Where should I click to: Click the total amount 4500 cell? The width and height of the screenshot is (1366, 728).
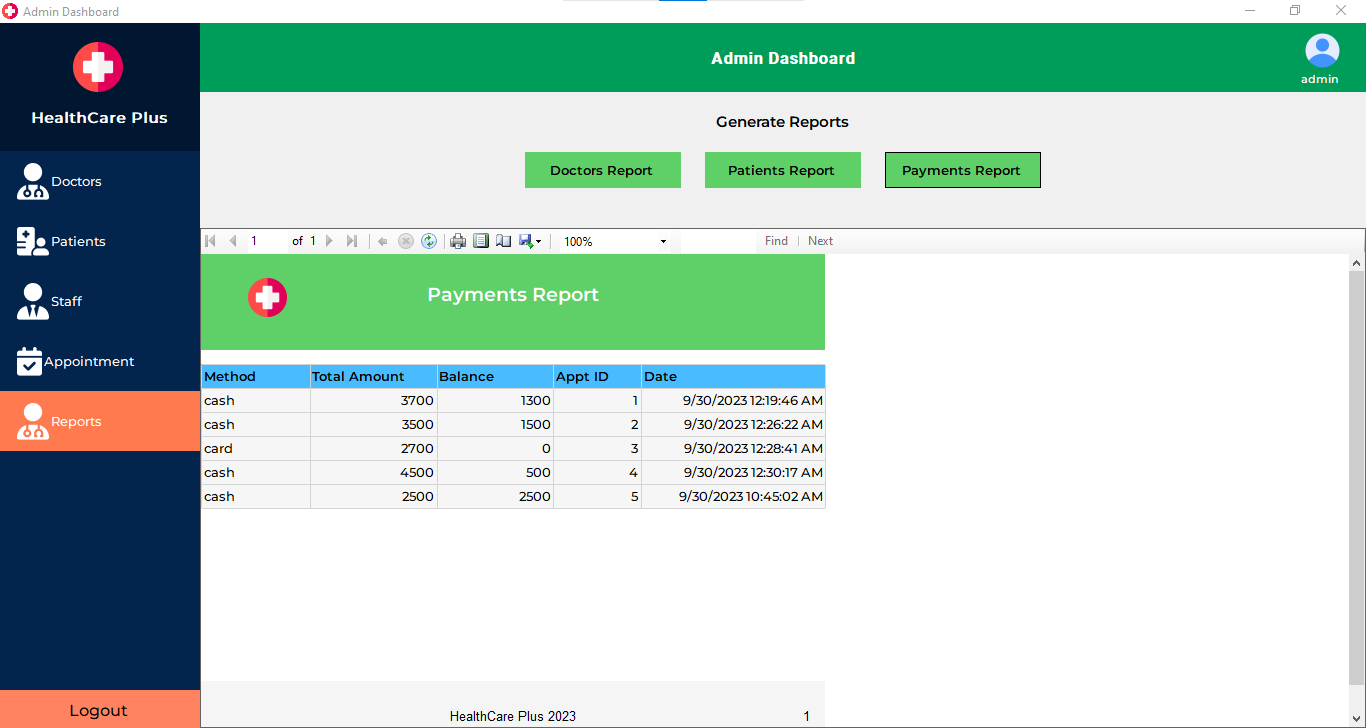pos(374,472)
